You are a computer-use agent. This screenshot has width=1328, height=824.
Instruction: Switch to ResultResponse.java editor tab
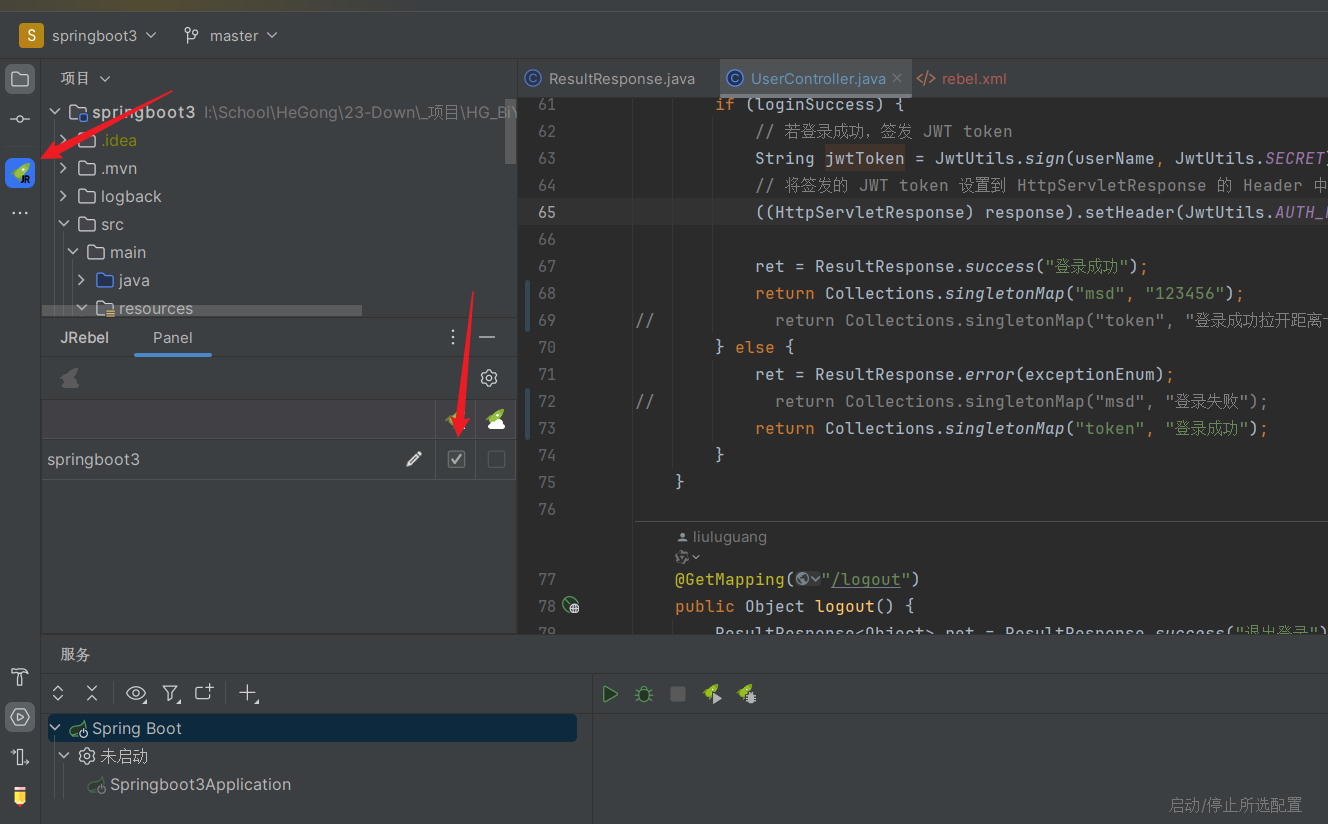pos(609,78)
